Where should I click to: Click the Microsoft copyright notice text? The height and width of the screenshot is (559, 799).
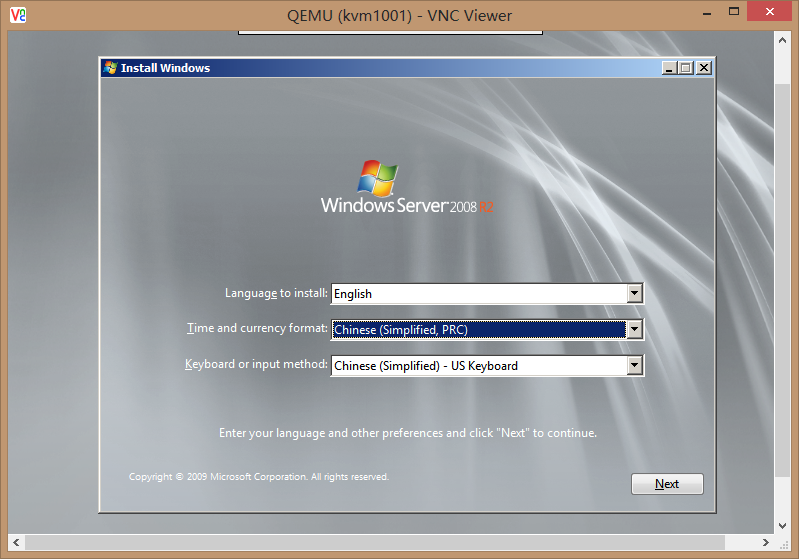tap(259, 476)
